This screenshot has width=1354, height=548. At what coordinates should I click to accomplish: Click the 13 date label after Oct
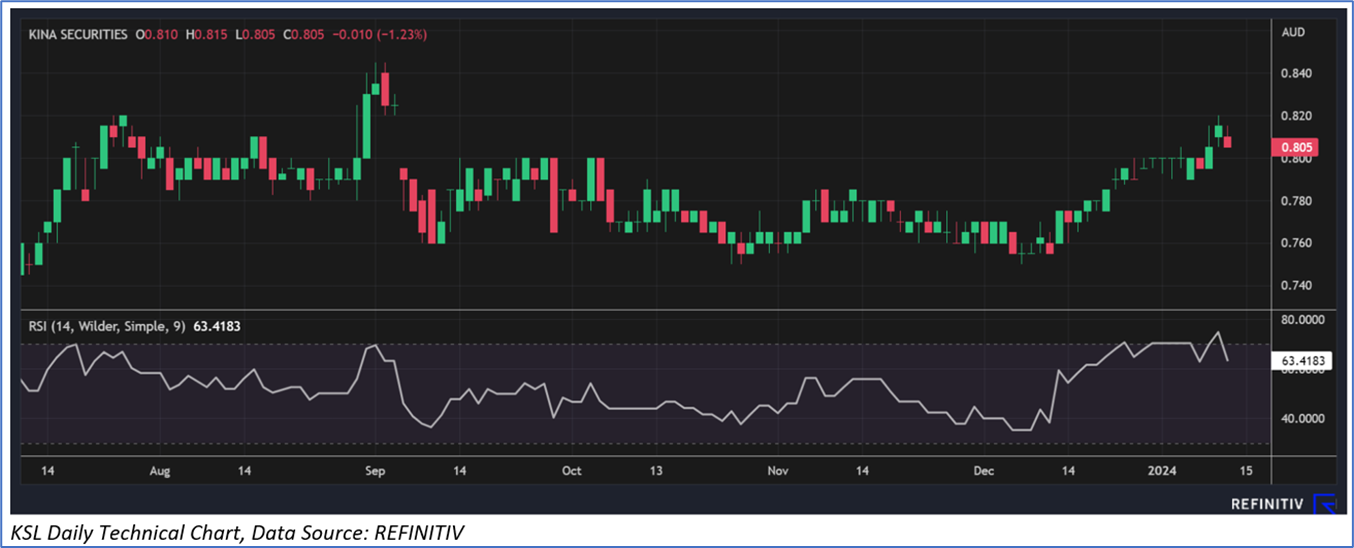coord(656,470)
